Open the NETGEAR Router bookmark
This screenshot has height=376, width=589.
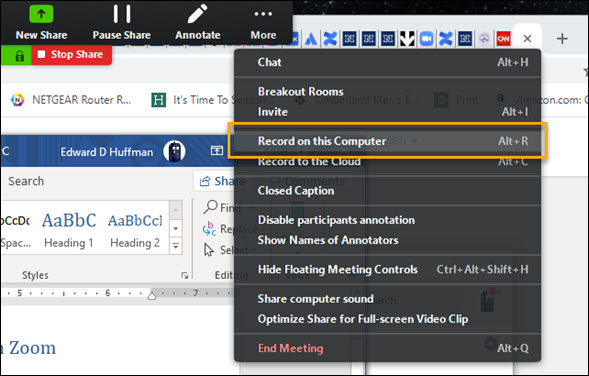click(71, 100)
